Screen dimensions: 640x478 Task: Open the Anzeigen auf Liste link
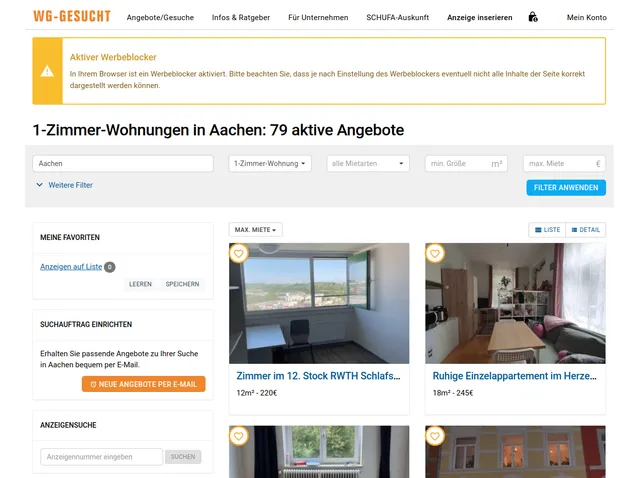[x=71, y=267]
